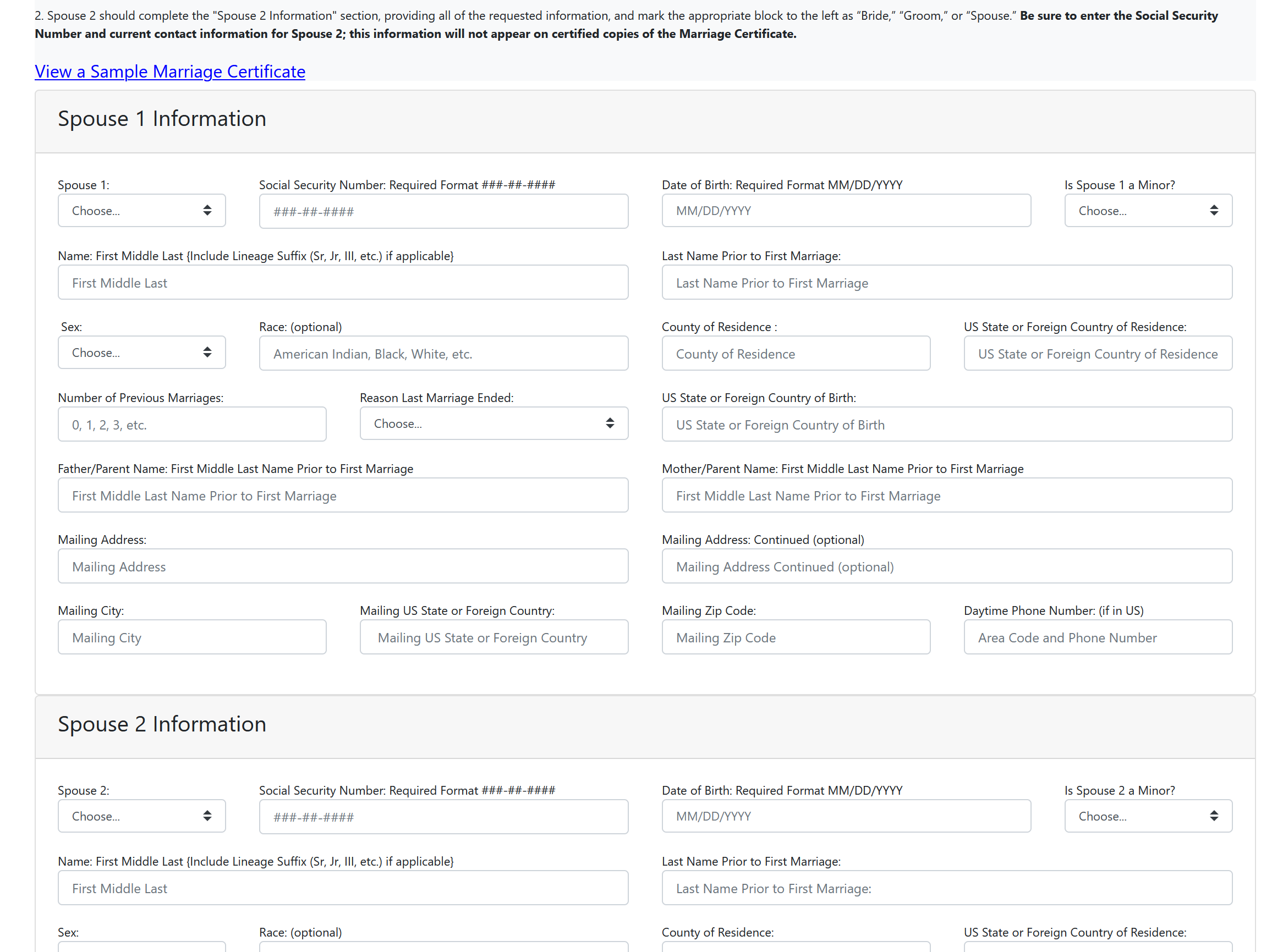Expand Spouse 1 Sex dropdown
The image size is (1261, 952).
tap(141, 353)
